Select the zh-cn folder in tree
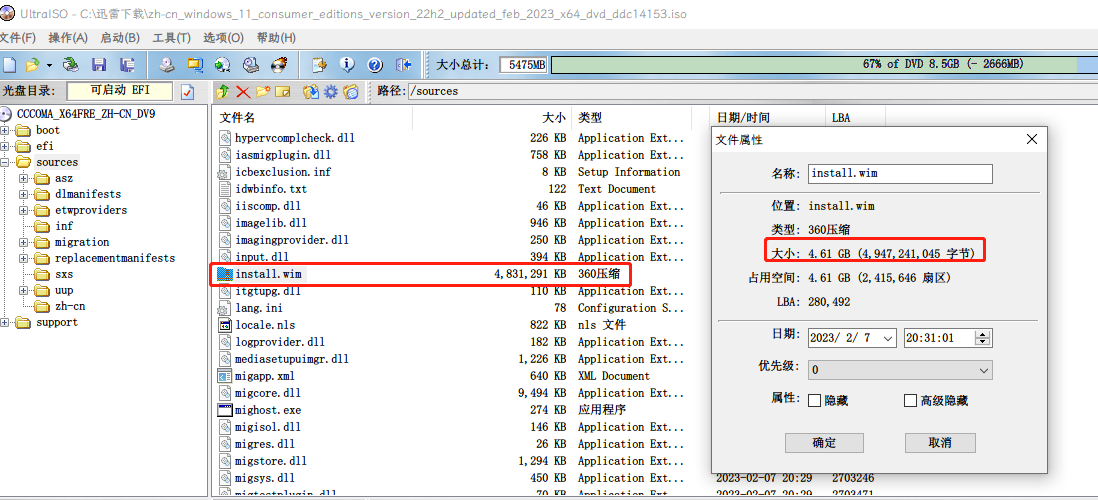 (70, 306)
